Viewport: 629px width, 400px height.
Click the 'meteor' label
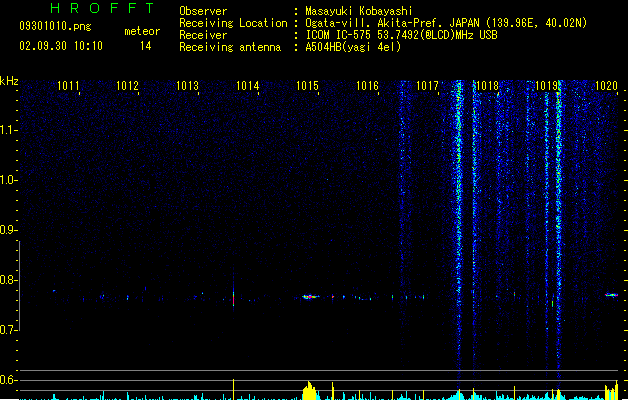pos(142,31)
